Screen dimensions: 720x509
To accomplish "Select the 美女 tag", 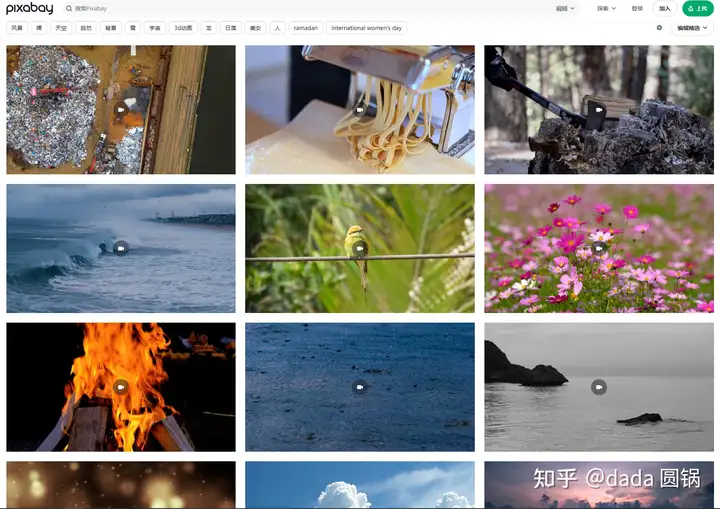I will [255, 28].
